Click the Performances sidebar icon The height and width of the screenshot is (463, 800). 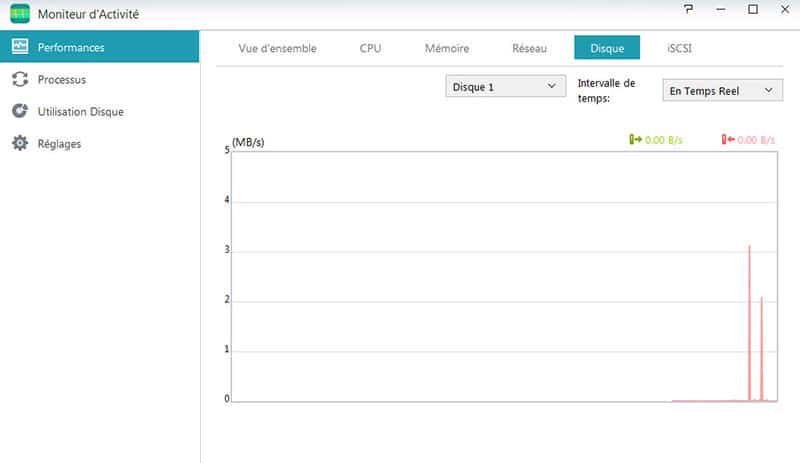(20, 46)
